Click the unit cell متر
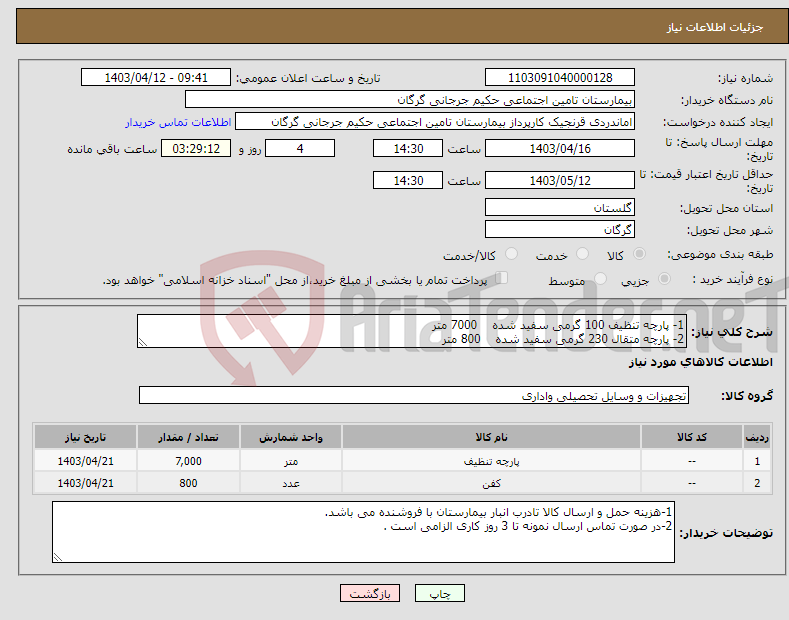This screenshot has height=620, width=789. 291,461
